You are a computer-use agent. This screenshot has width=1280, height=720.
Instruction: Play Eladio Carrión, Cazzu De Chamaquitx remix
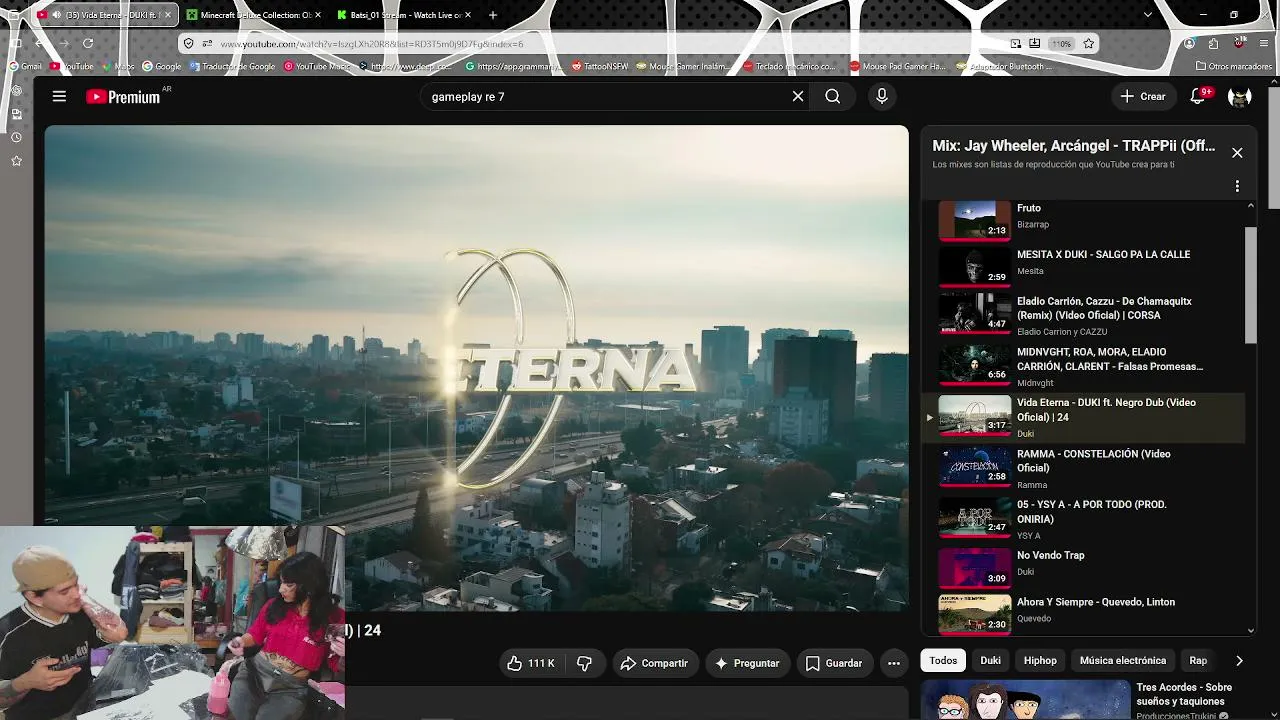[1083, 314]
